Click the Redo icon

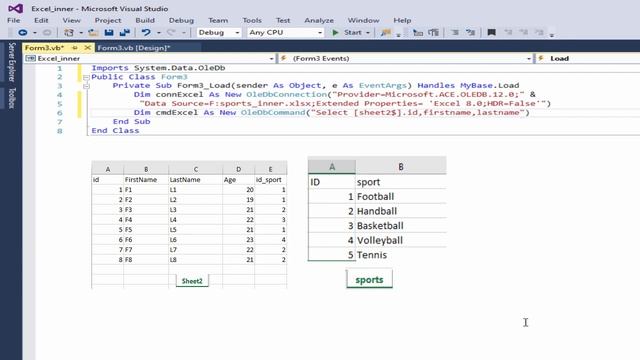coord(171,33)
